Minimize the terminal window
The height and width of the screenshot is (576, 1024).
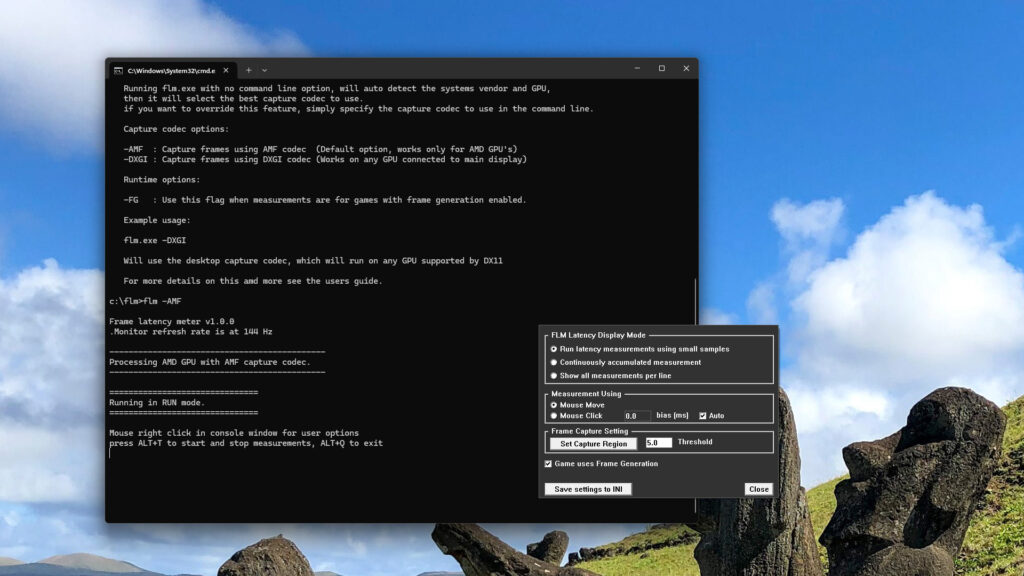point(637,69)
